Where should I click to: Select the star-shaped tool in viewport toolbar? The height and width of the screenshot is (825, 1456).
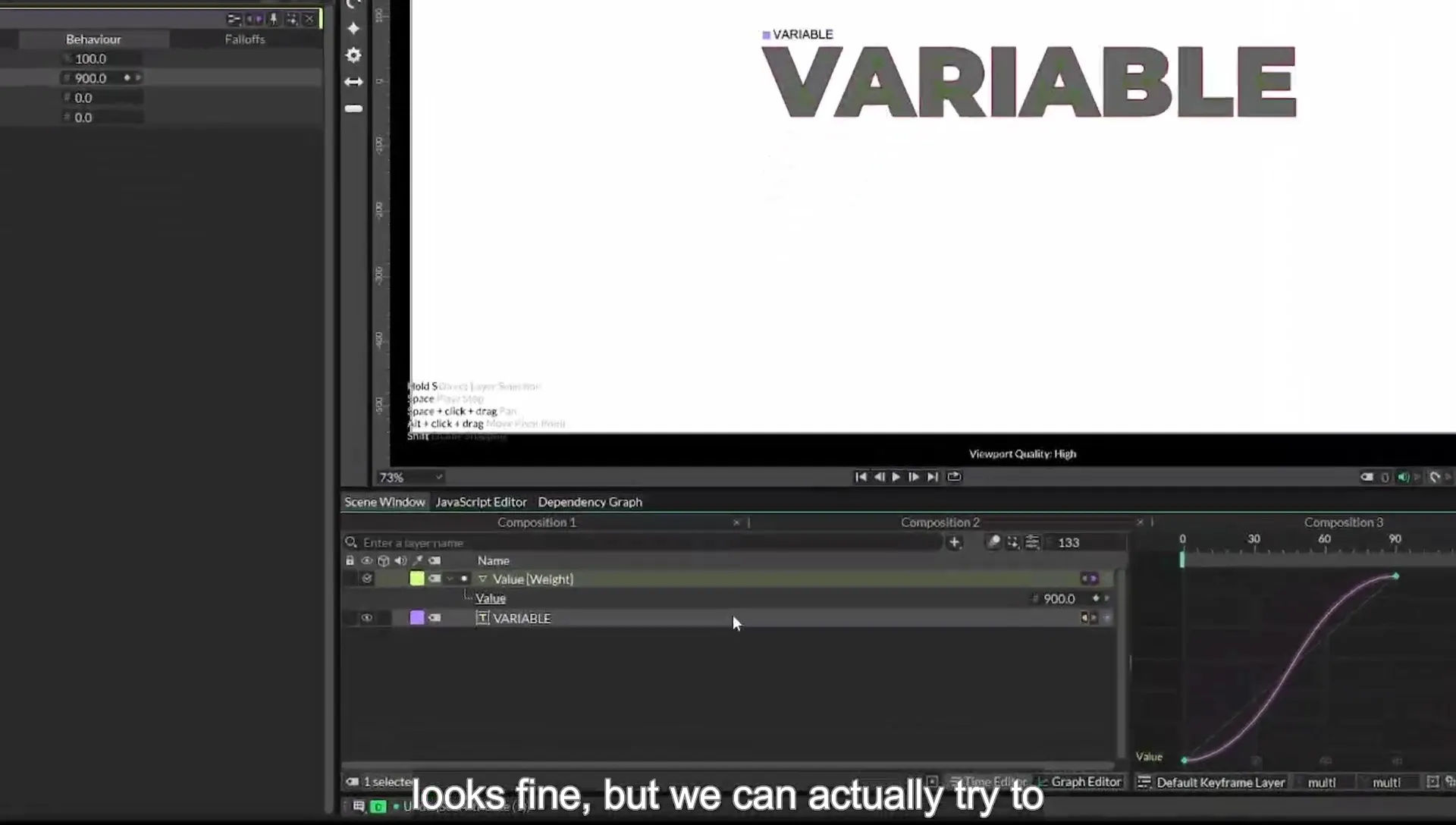point(353,28)
